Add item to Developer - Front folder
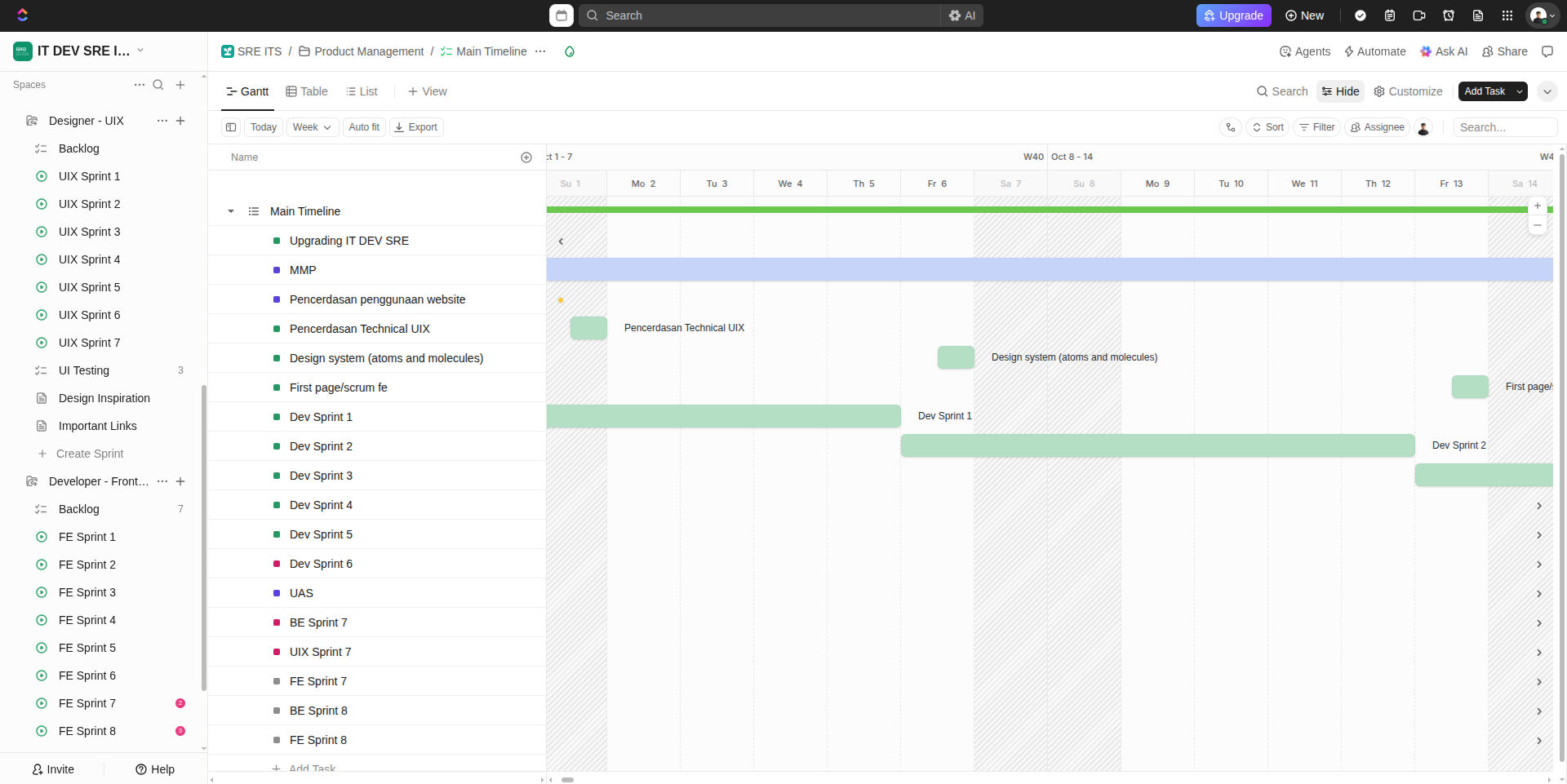The width and height of the screenshot is (1567, 784). [x=180, y=481]
